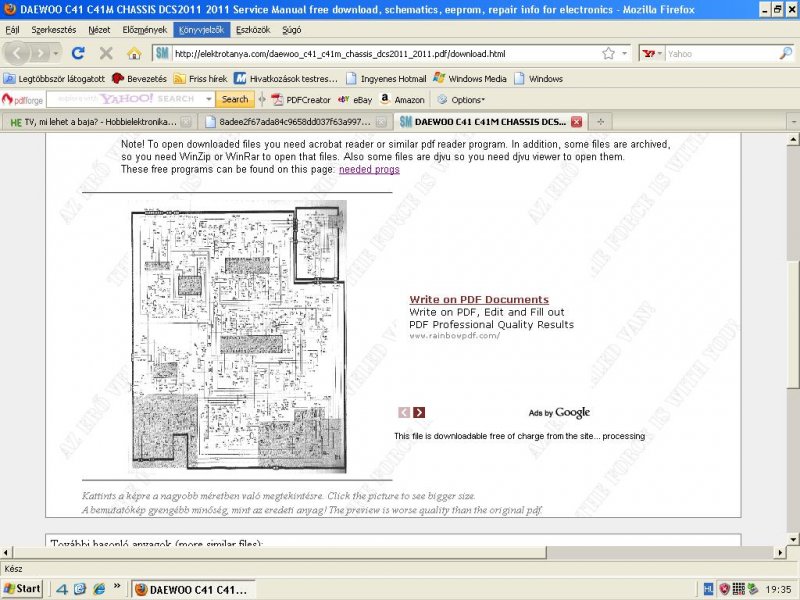Open the eBay toolbar shortcut
Screen dimensions: 800x600
(355, 100)
